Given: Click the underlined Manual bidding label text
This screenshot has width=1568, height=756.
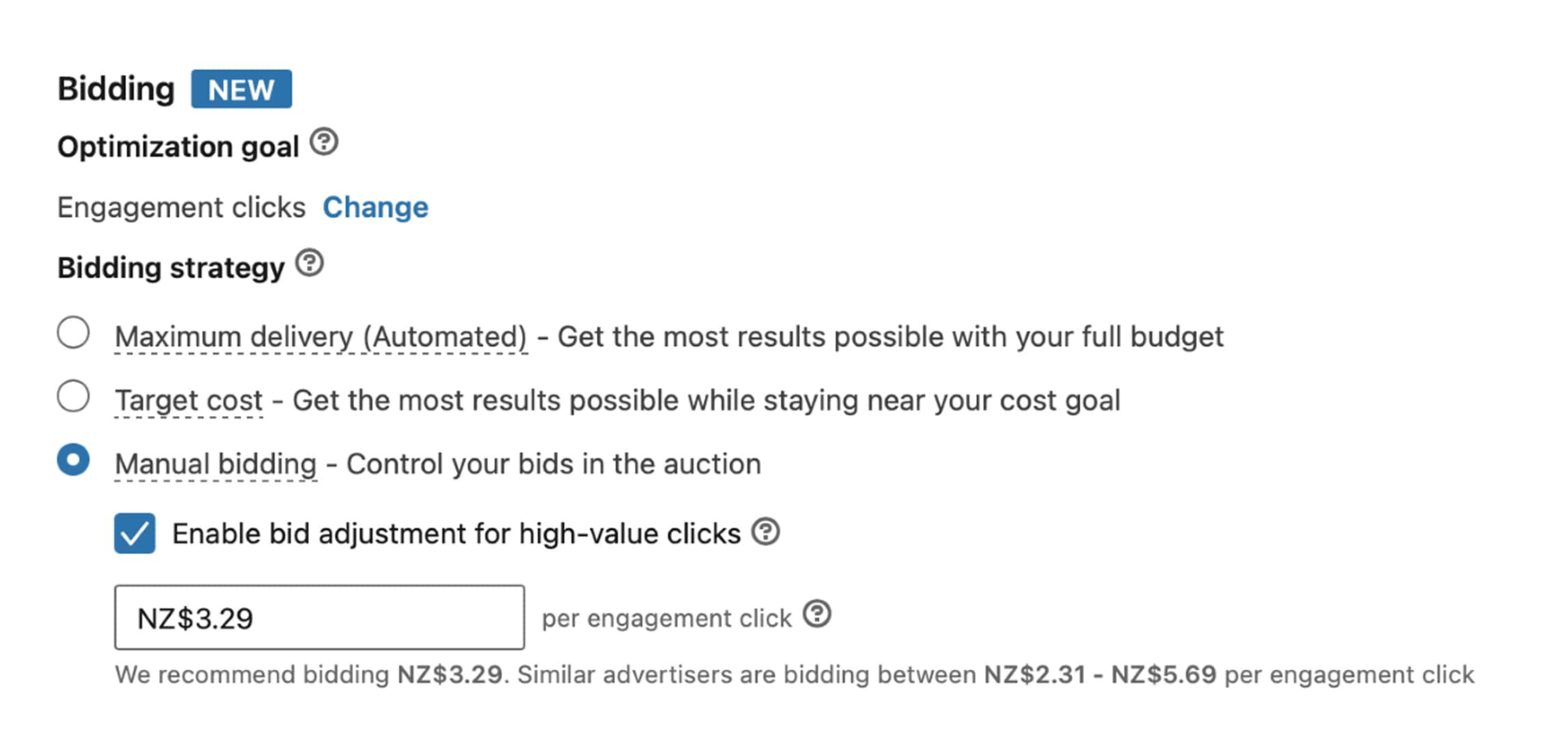Looking at the screenshot, I should pyautogui.click(x=215, y=464).
